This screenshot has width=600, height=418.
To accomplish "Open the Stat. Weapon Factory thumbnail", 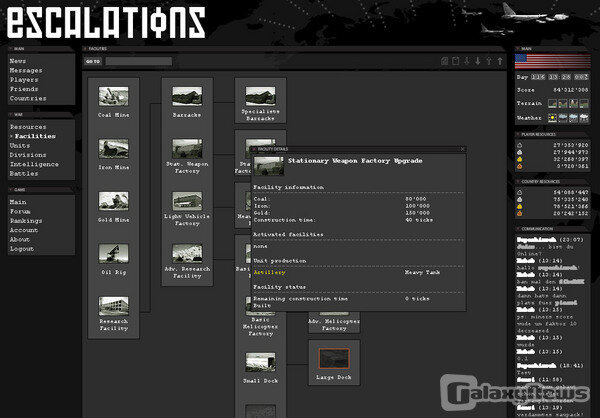I will pos(187,149).
